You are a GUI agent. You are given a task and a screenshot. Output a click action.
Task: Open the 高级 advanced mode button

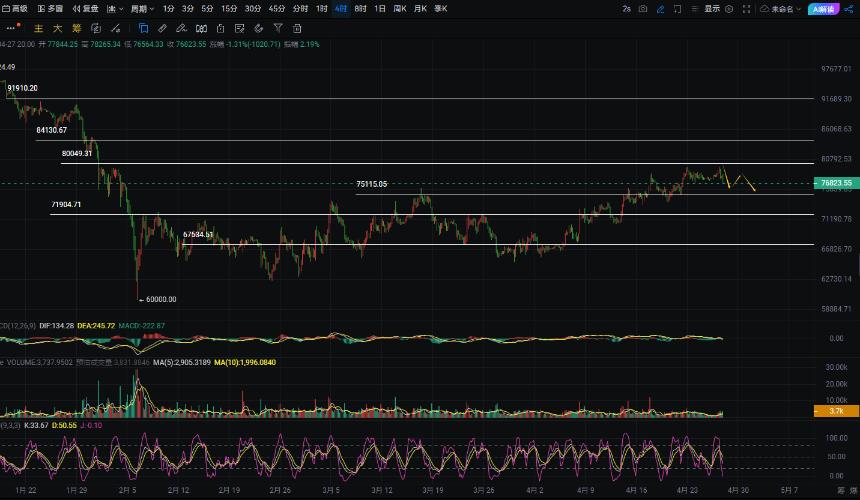15,9
